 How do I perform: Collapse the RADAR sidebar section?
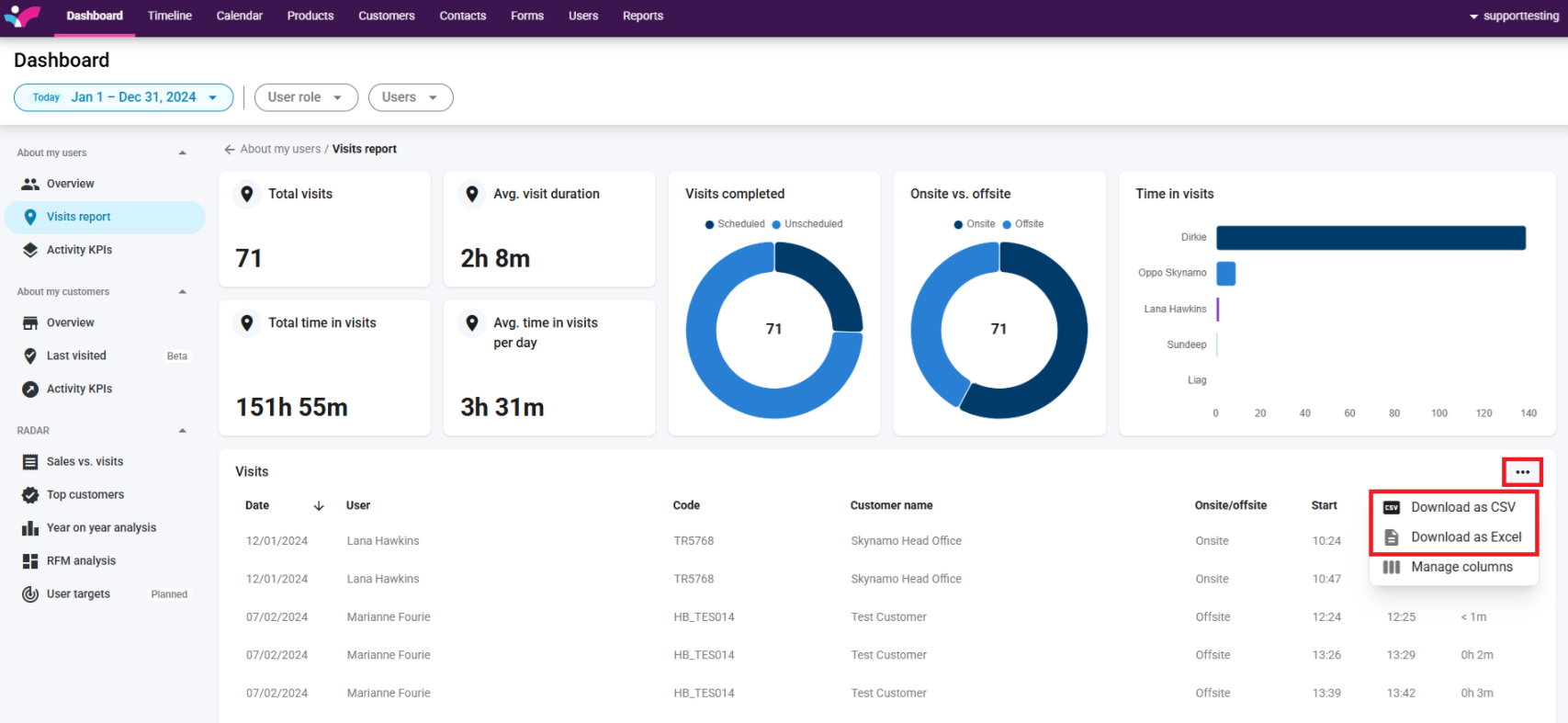(x=182, y=431)
